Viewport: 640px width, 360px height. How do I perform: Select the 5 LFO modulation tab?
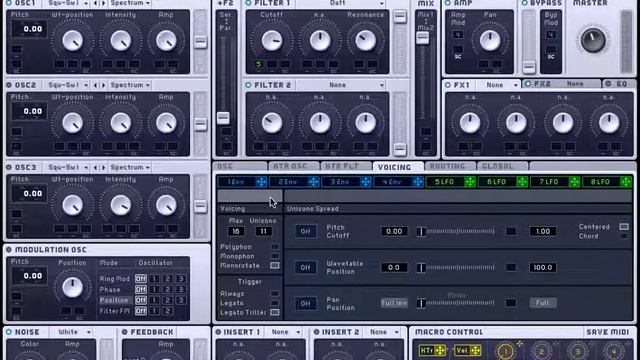[x=444, y=182]
